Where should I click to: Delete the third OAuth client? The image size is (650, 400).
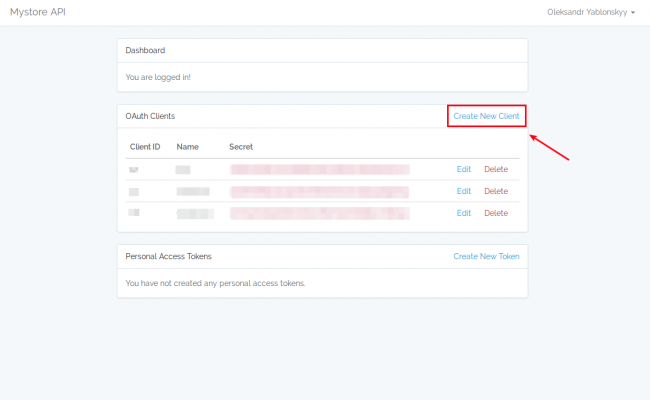496,213
